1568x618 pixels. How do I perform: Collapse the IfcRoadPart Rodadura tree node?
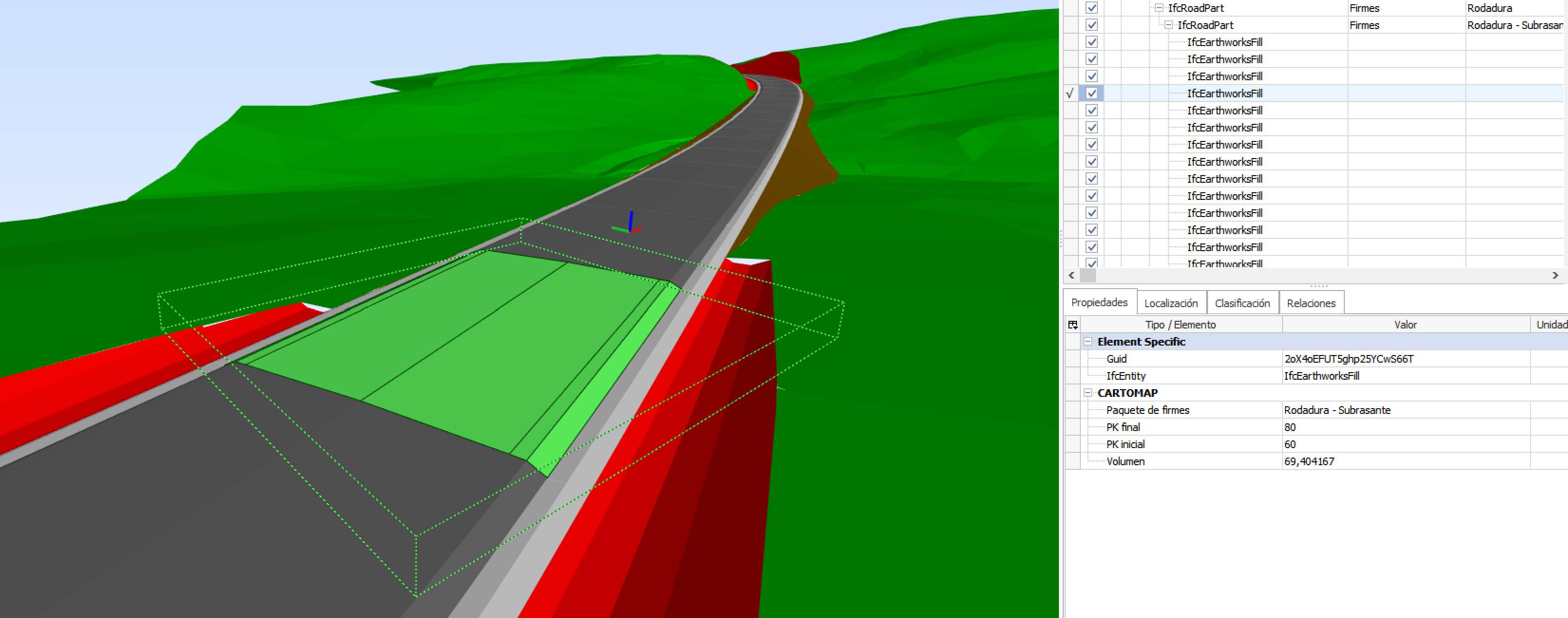coord(1159,8)
